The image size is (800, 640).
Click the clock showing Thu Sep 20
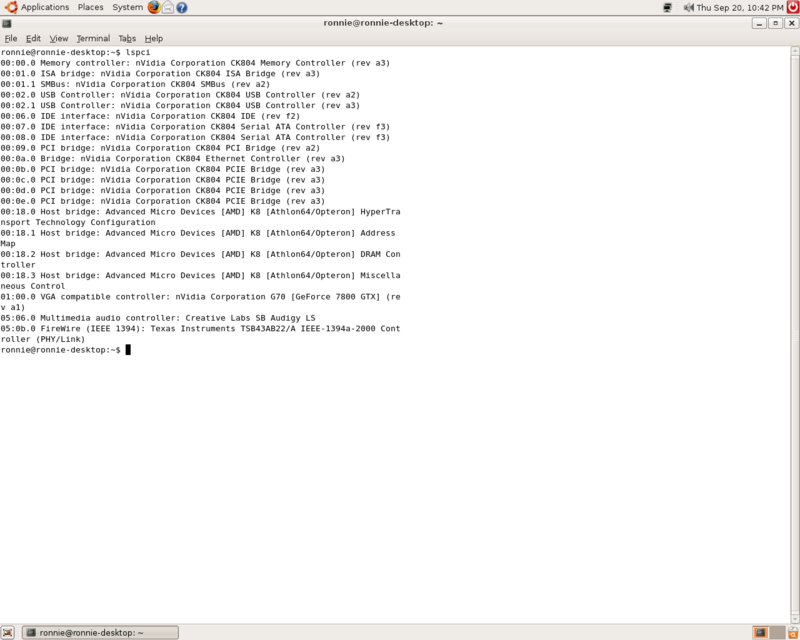pyautogui.click(x=740, y=8)
